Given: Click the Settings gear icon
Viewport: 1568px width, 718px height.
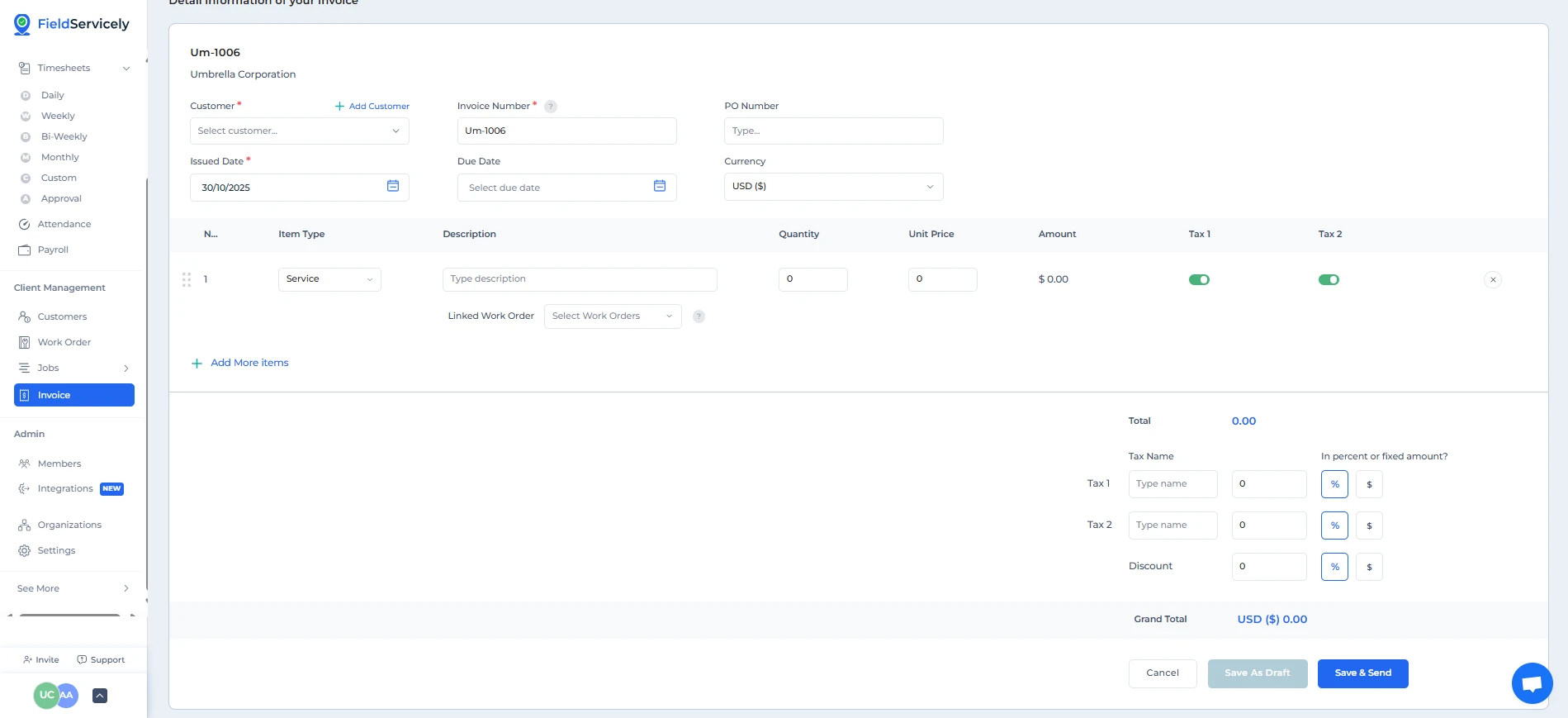Looking at the screenshot, I should click(x=25, y=550).
